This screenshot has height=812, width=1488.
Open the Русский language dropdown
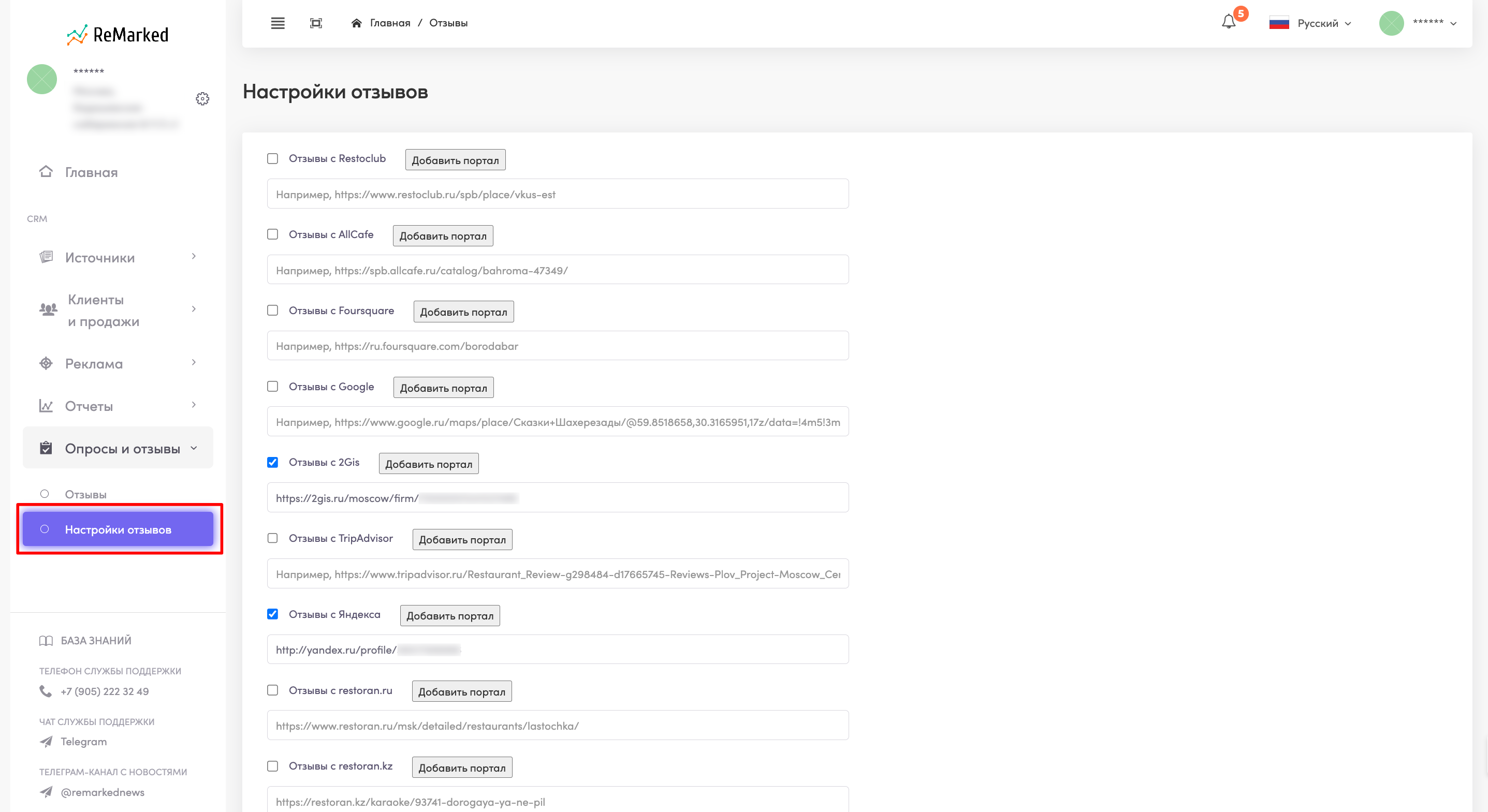pos(1324,24)
